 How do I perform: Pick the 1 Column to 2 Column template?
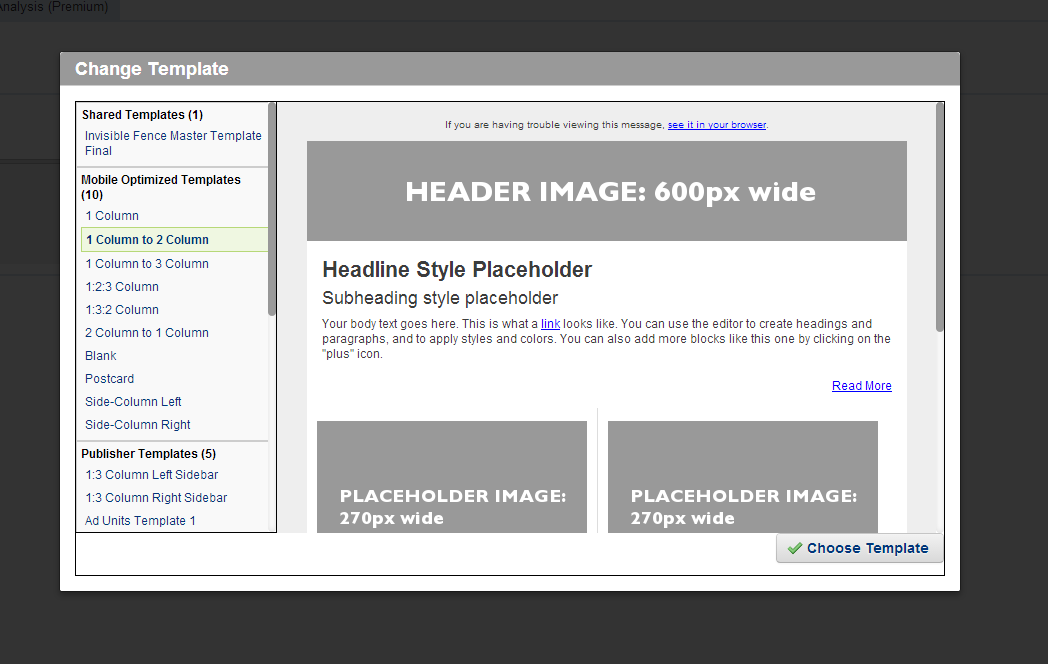[147, 240]
